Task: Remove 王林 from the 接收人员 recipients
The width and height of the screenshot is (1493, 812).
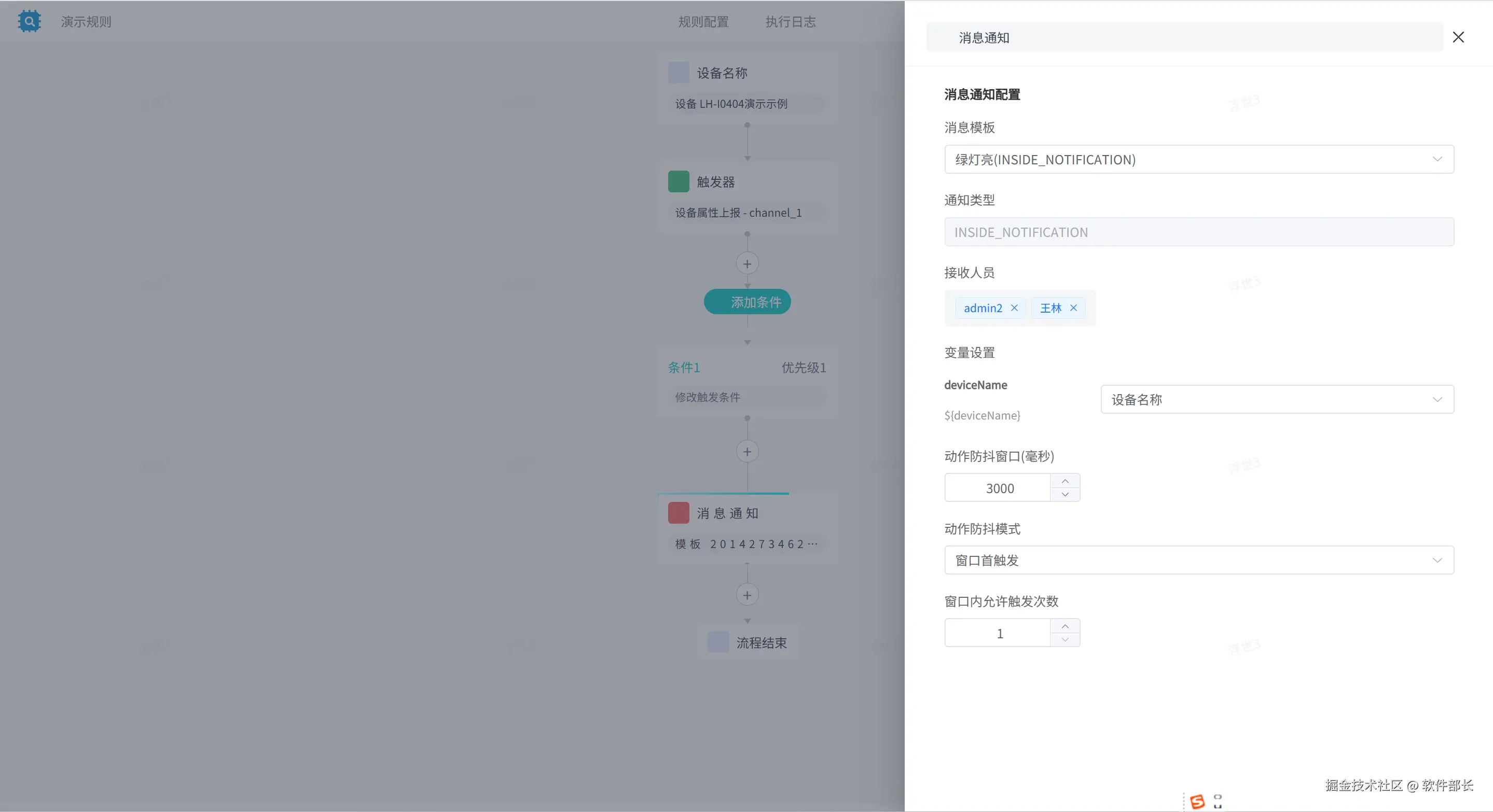Action: [1073, 308]
